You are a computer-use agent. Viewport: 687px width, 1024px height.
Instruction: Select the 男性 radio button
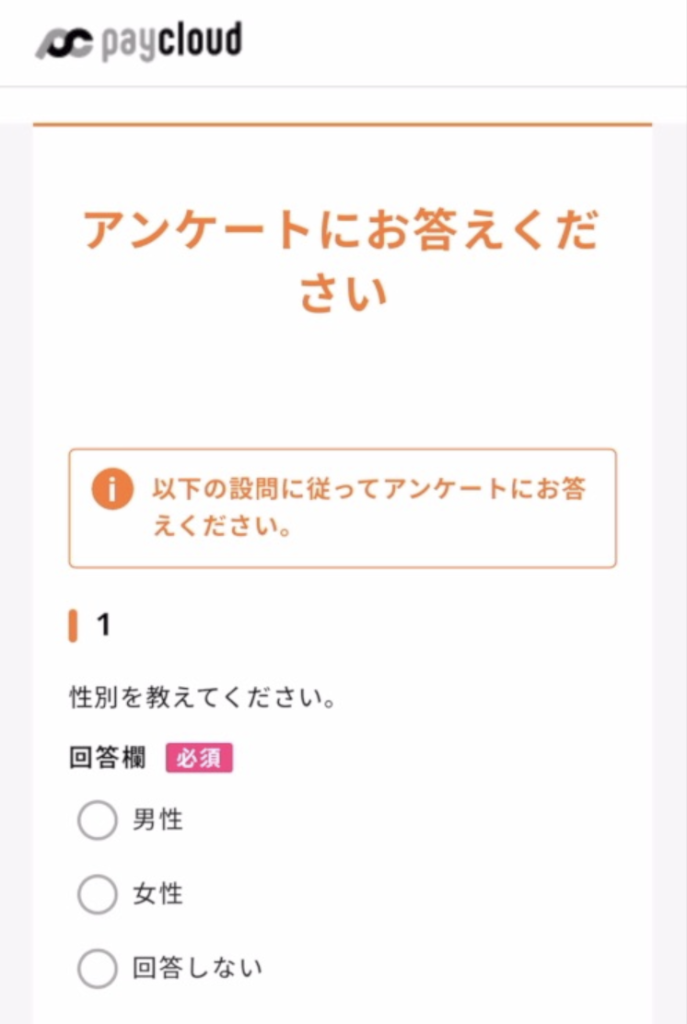tap(98, 821)
